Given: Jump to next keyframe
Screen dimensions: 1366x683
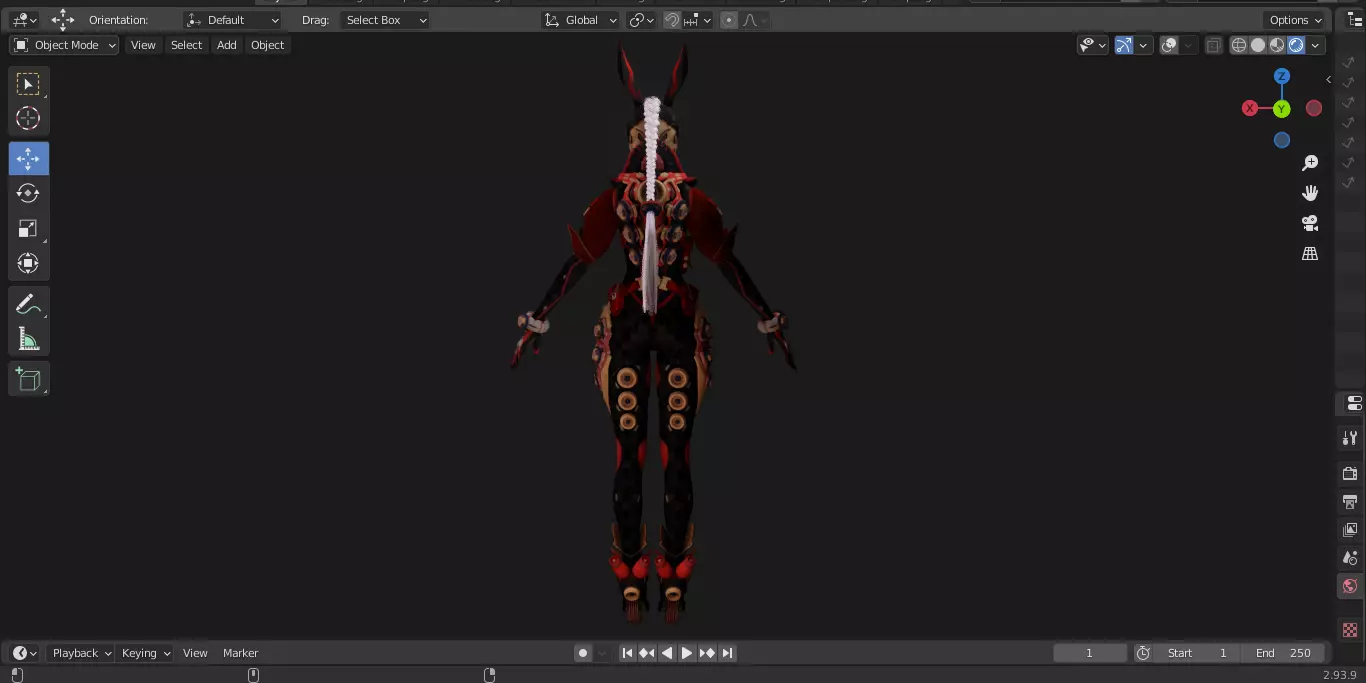Looking at the screenshot, I should coord(707,653).
